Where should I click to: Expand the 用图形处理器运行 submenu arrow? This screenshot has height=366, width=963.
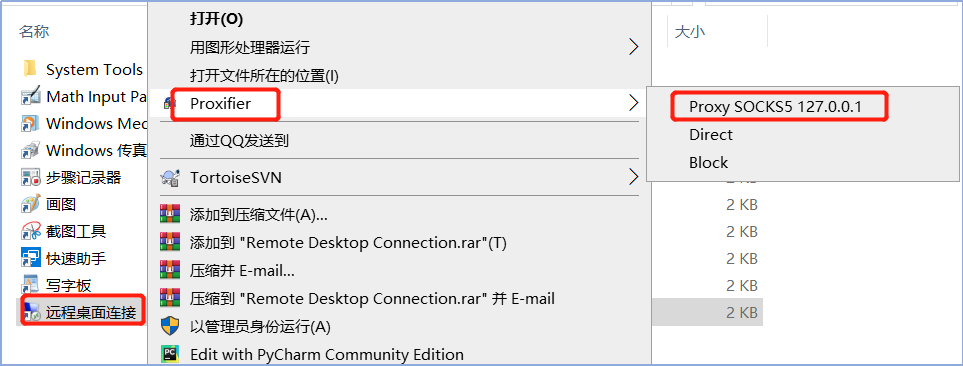coord(634,47)
